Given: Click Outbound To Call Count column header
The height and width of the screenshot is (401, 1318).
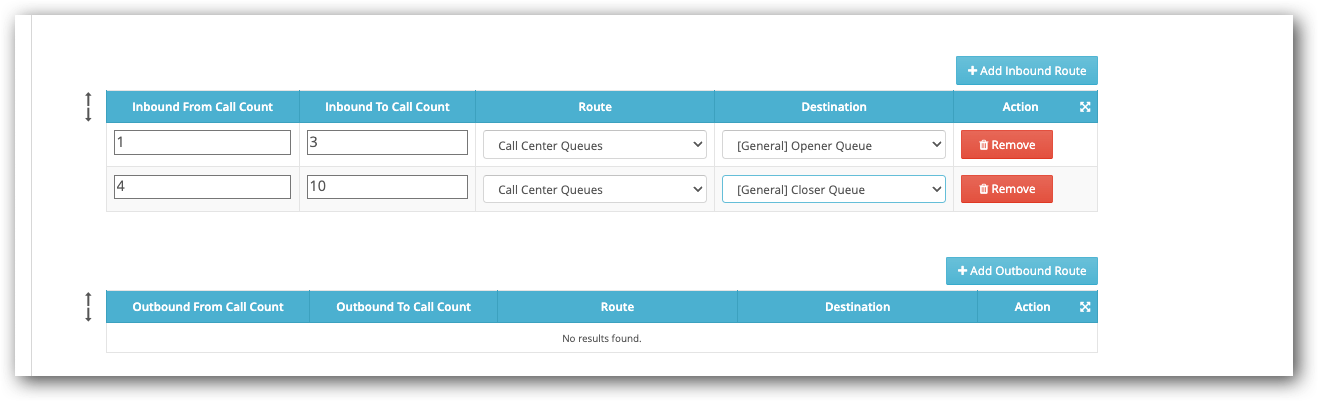Looking at the screenshot, I should pos(403,307).
